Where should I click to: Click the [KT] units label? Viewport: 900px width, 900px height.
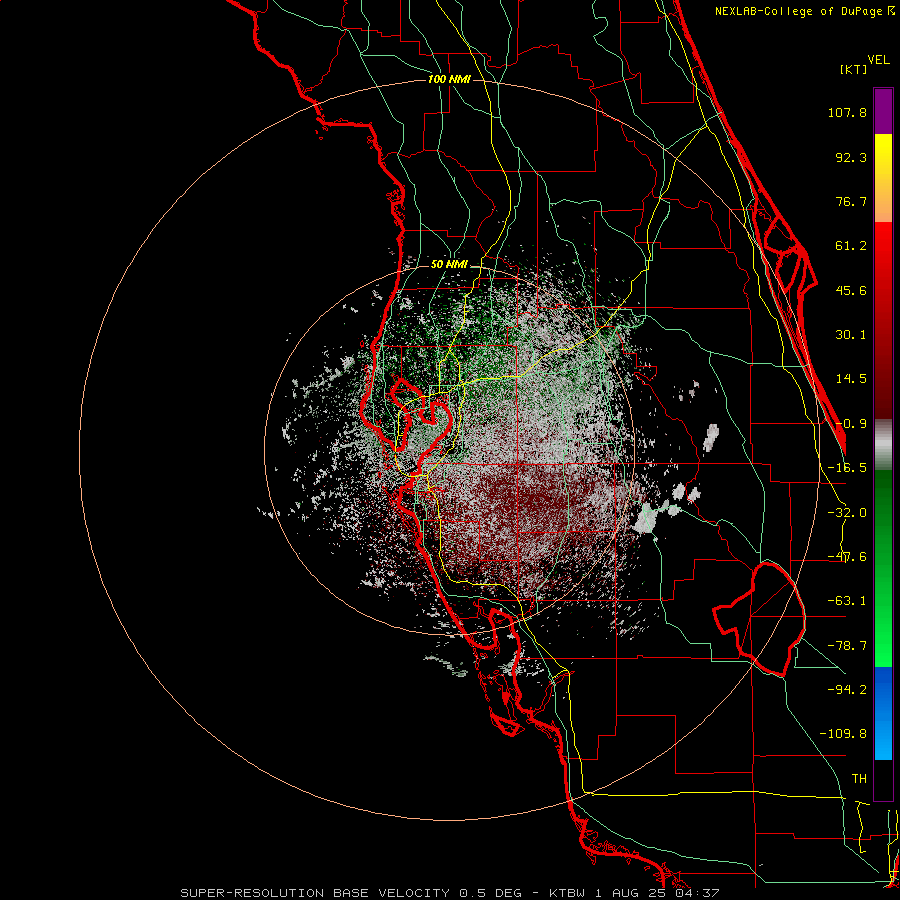[x=853, y=69]
